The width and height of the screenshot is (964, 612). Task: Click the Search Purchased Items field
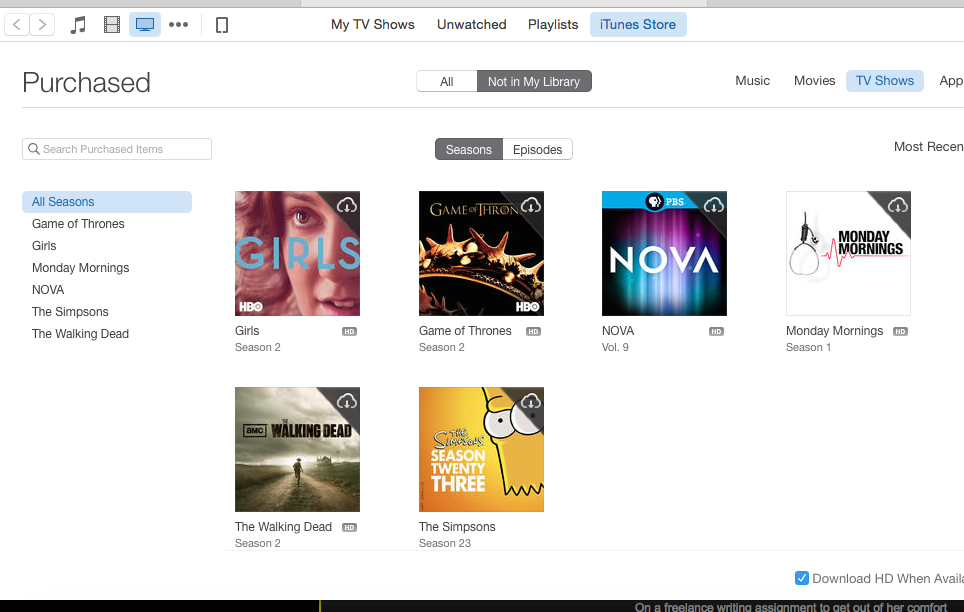point(117,149)
